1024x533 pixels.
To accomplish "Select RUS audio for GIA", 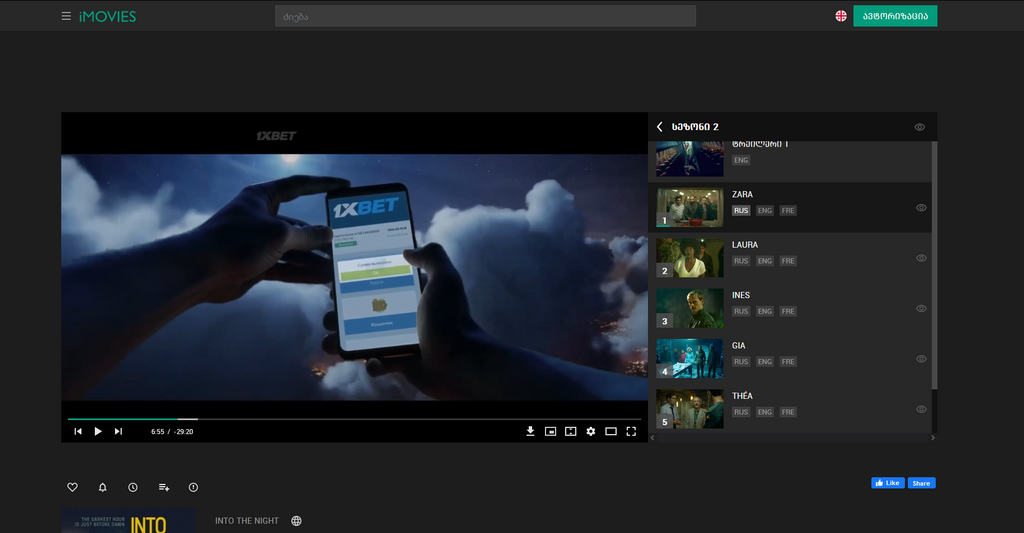I will click(741, 361).
